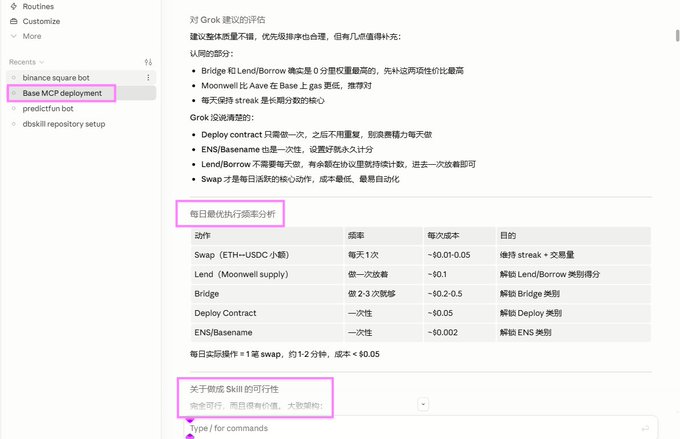Click the 'Moonwell 比 Aave' bullet line
The height and width of the screenshot is (439, 680).
[x=286, y=85]
